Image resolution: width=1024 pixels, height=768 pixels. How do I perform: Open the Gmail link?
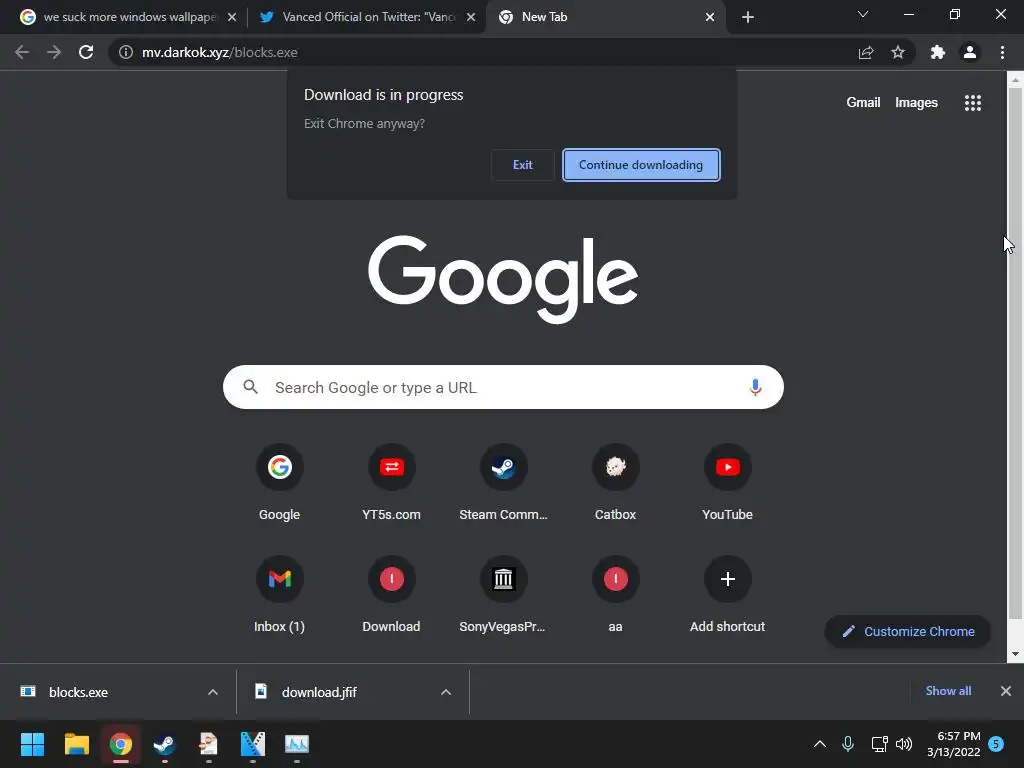pyautogui.click(x=863, y=103)
